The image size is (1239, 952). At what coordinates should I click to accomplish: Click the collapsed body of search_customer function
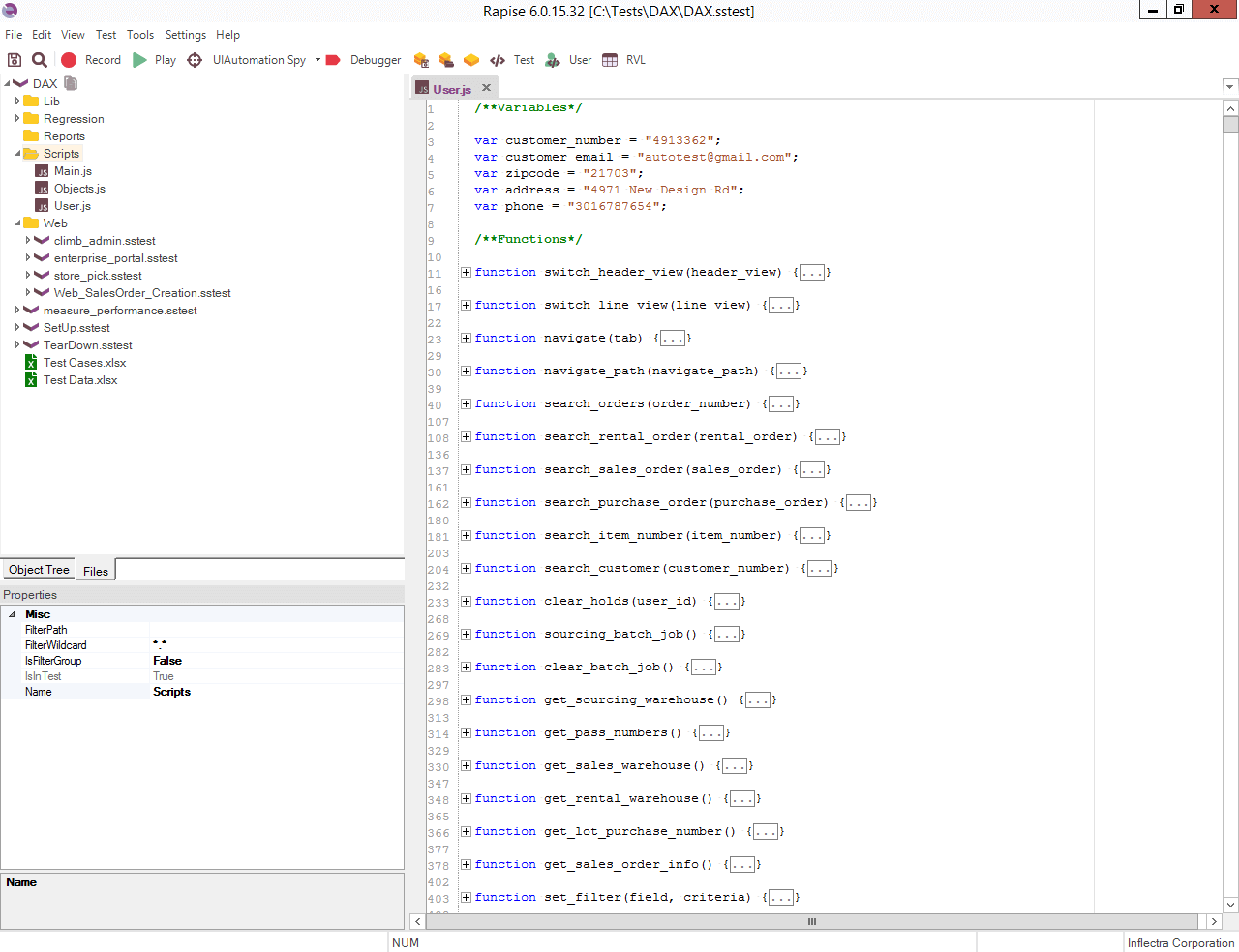820,568
